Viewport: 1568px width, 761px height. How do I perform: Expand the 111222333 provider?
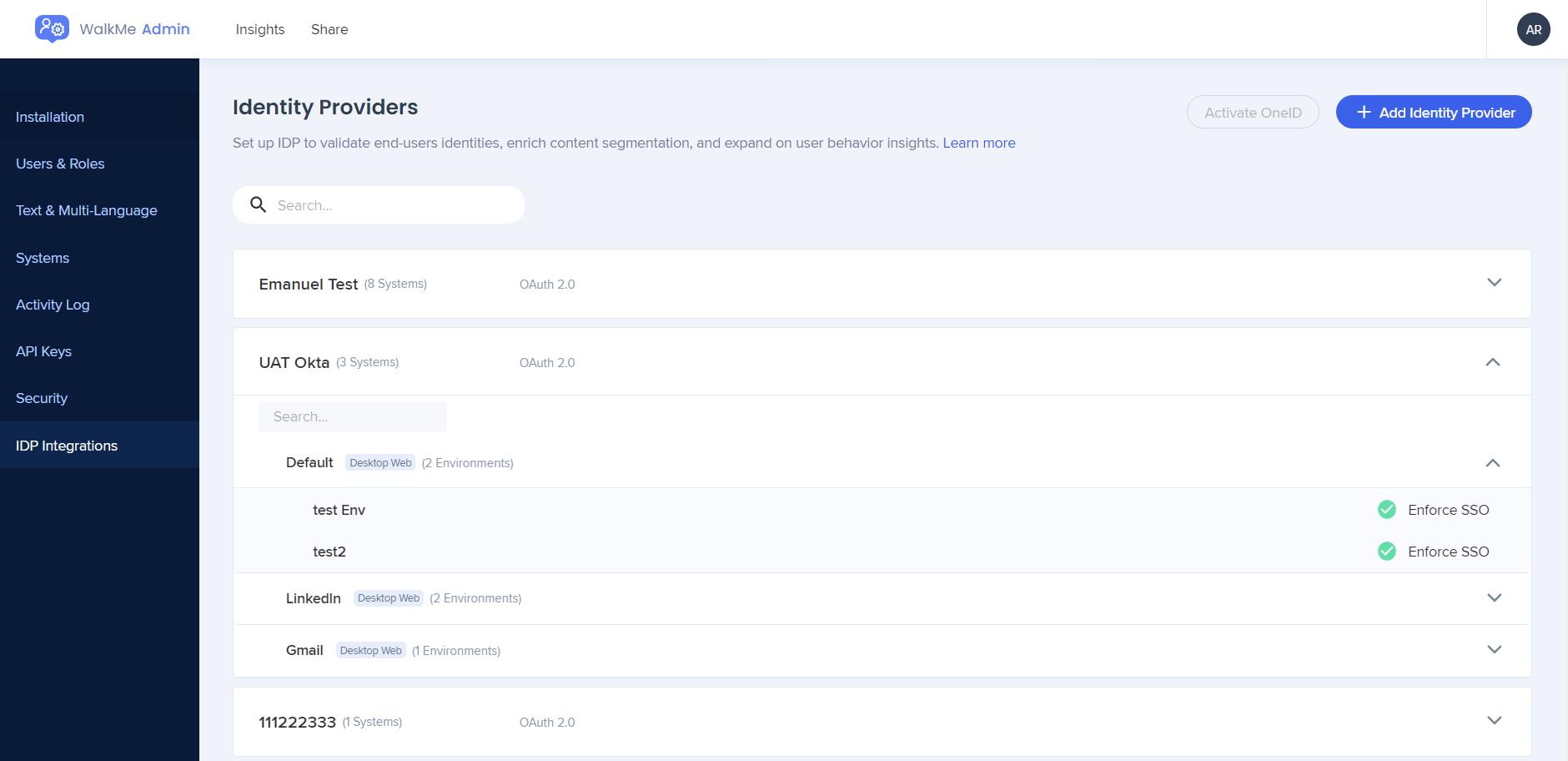point(1494,721)
